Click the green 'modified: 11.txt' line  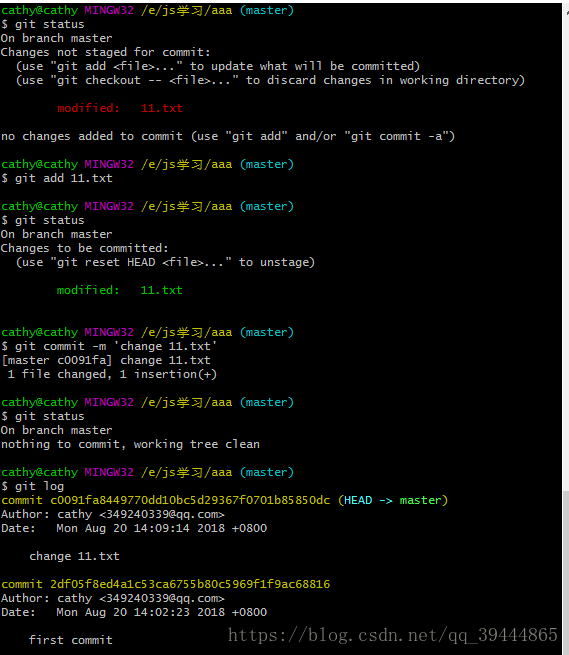[119, 290]
